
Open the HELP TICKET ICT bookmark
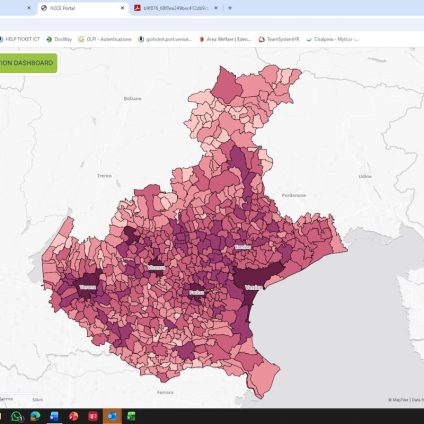[19, 39]
